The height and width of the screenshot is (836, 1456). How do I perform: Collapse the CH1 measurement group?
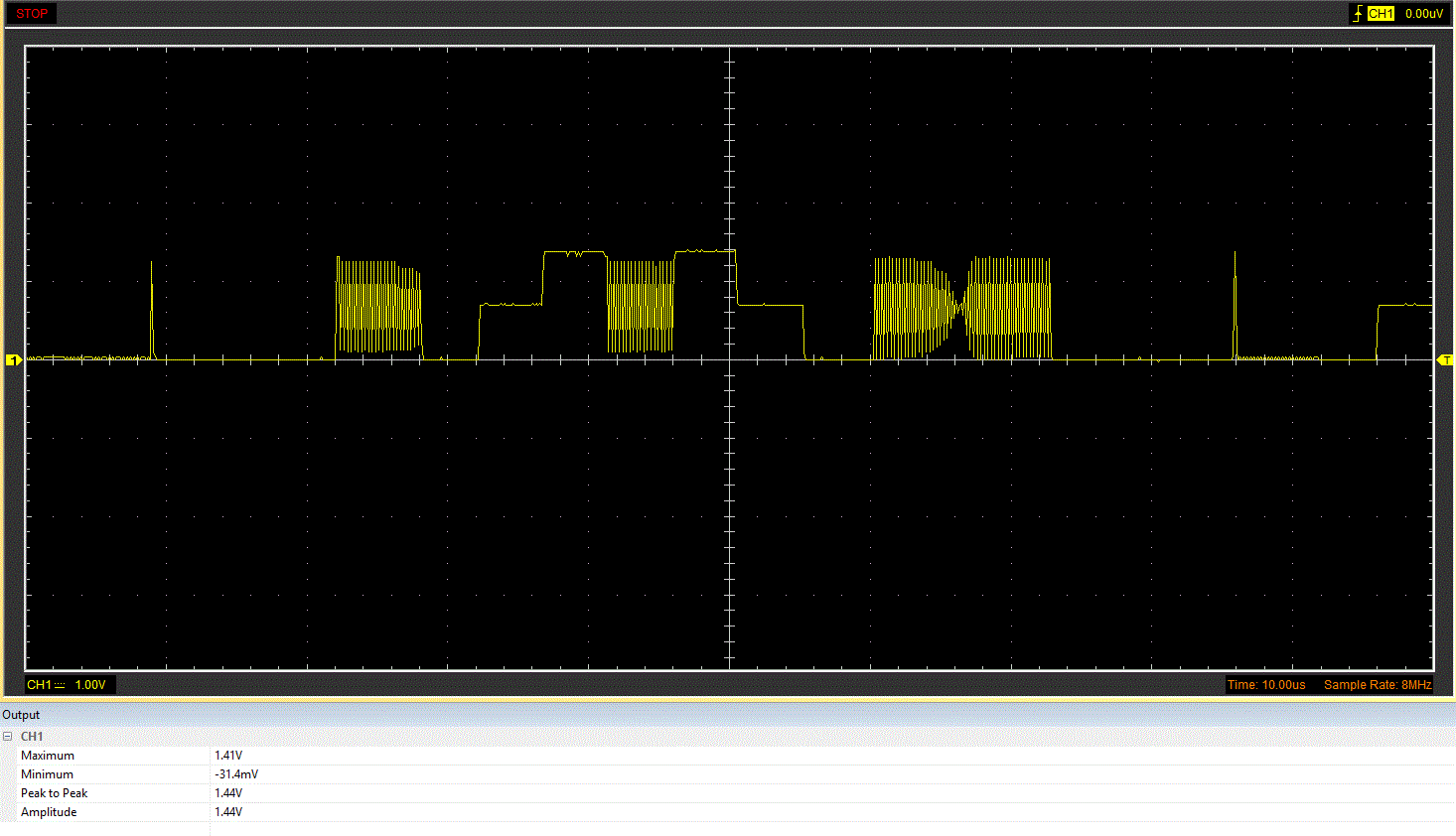[8, 737]
